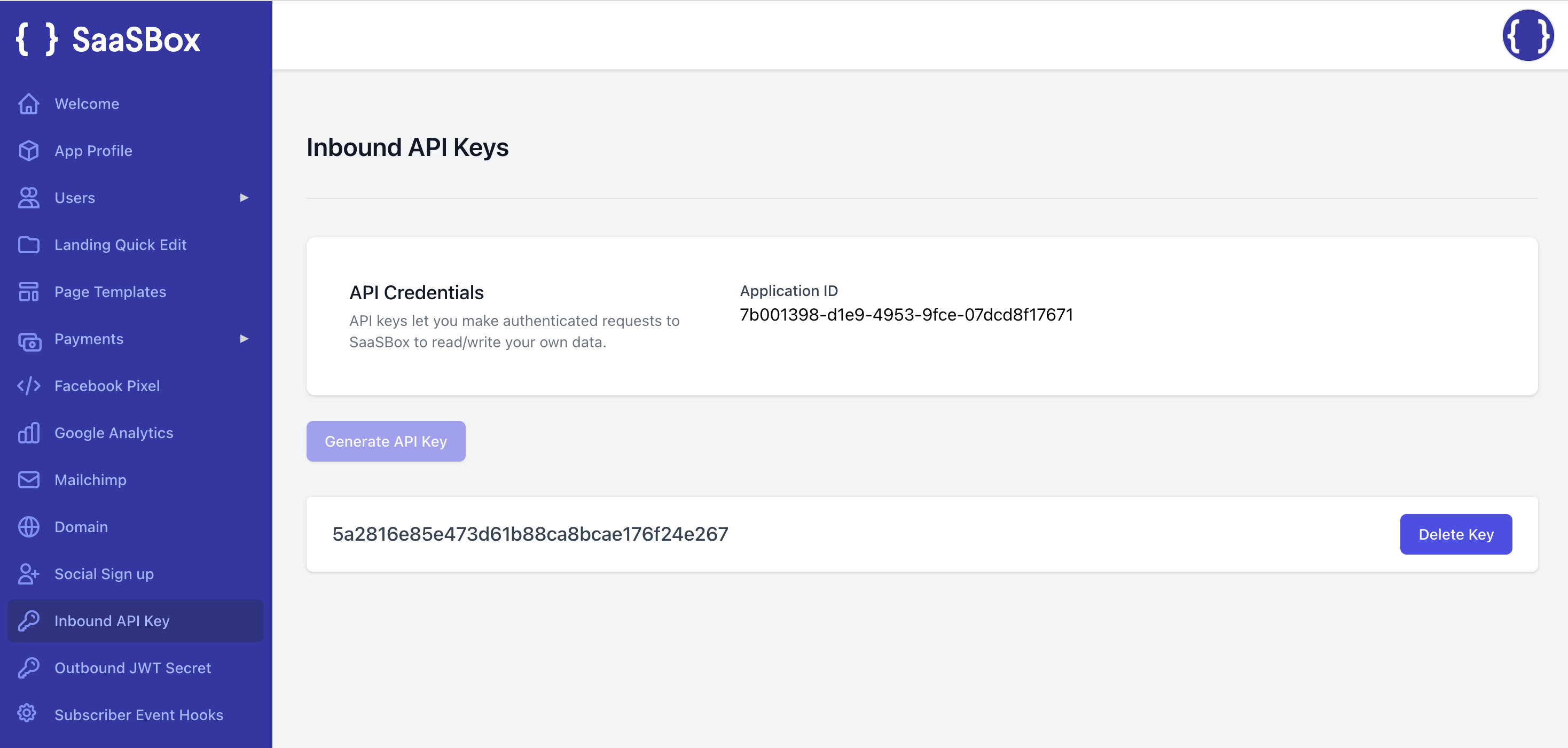Click the folder icon beside Landing Quick Edit

[29, 244]
